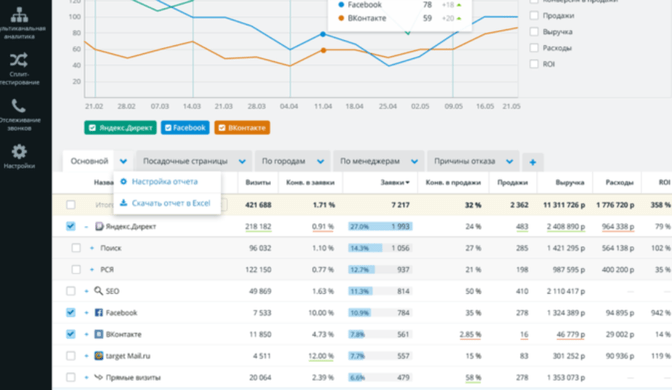Image resolution: width=672 pixels, height=390 pixels.
Task: Sort by the Заявки column header
Action: [395, 182]
